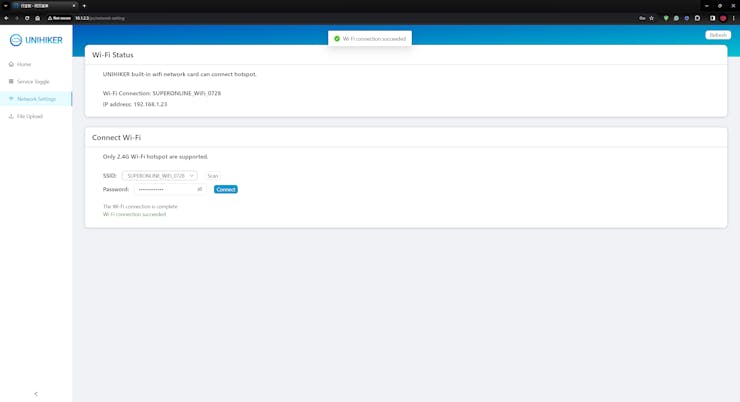Screen dimensions: 740x402
Task: Toggle the browser side panel icon
Action: [x=713, y=18]
